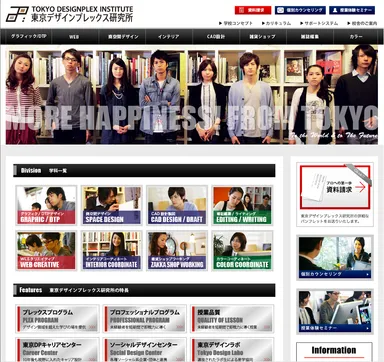Click the sidebar 資料請求 pamphlet banner
Image resolution: width=384 pixels, height=362 pixels.
click(335, 187)
